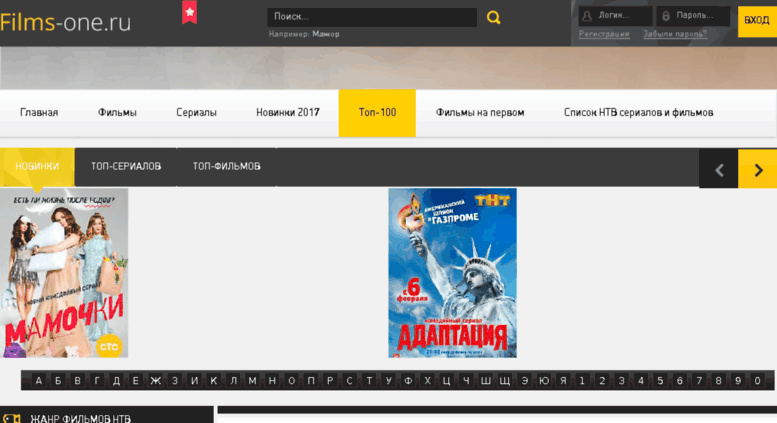Select letter Ю in alphabet bar

[544, 380]
